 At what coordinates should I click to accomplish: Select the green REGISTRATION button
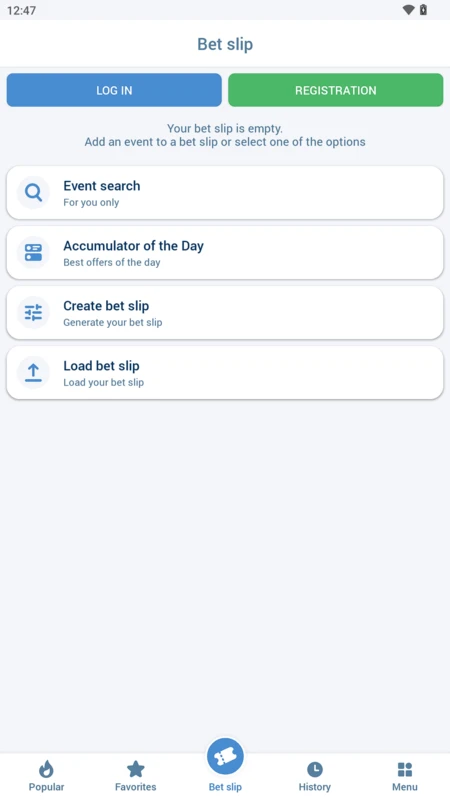(336, 90)
